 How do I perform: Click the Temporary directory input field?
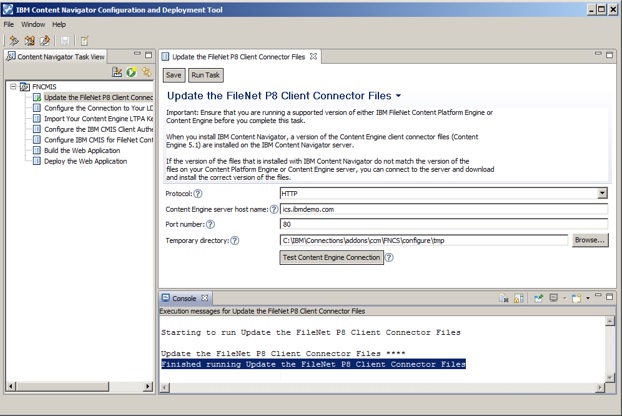pos(424,240)
